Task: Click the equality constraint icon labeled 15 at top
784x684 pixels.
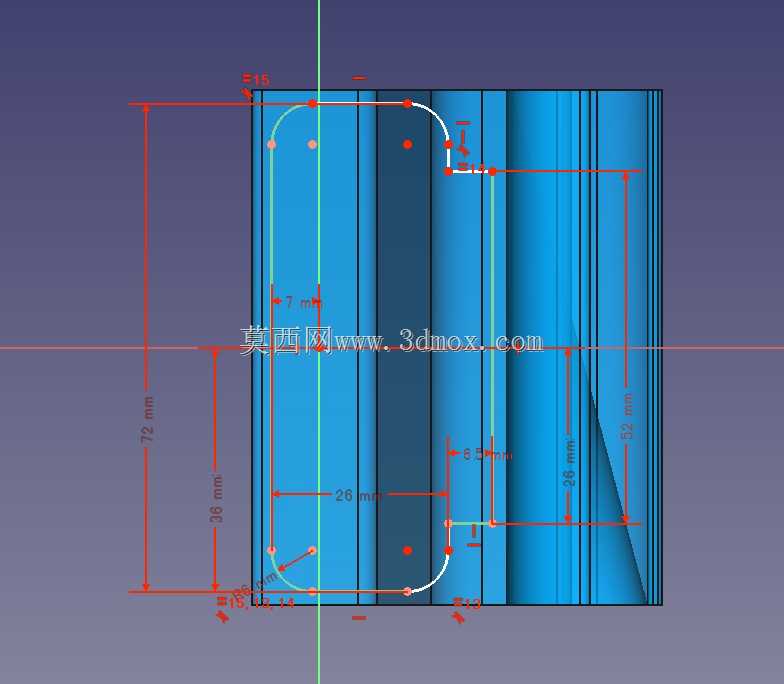Action: (x=256, y=79)
